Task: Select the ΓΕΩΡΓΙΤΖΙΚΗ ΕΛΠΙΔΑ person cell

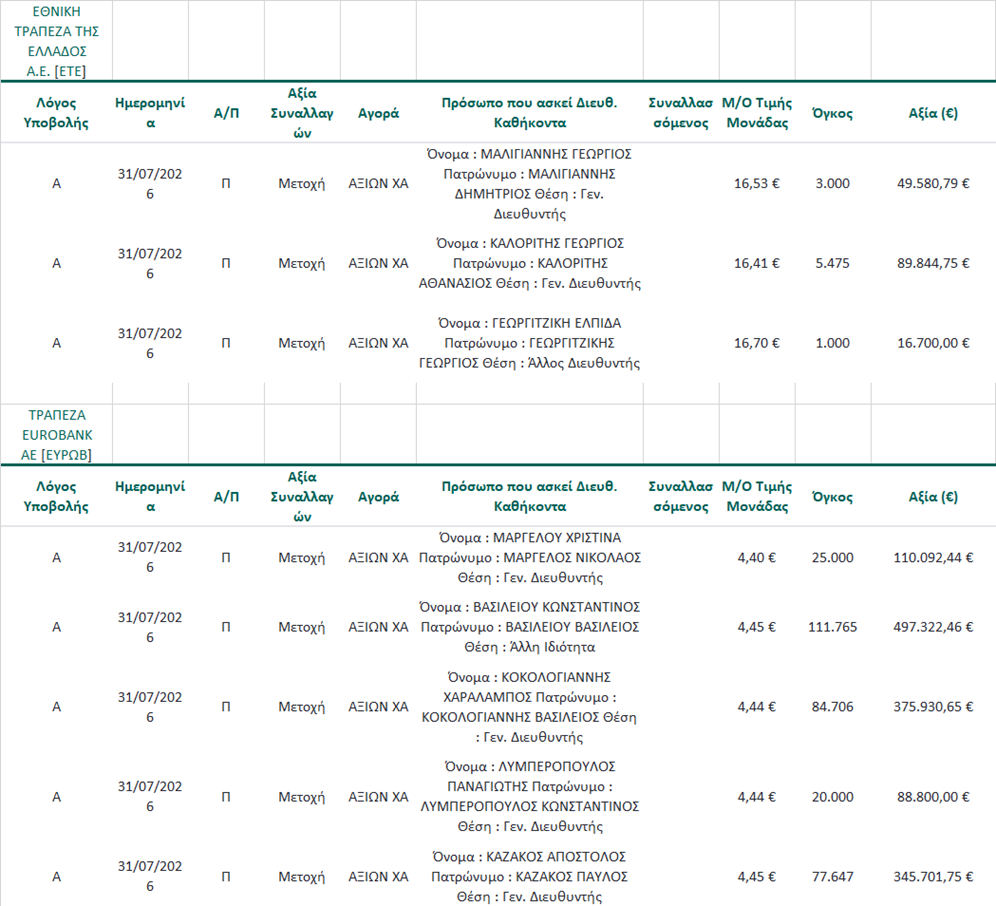Action: (530, 343)
